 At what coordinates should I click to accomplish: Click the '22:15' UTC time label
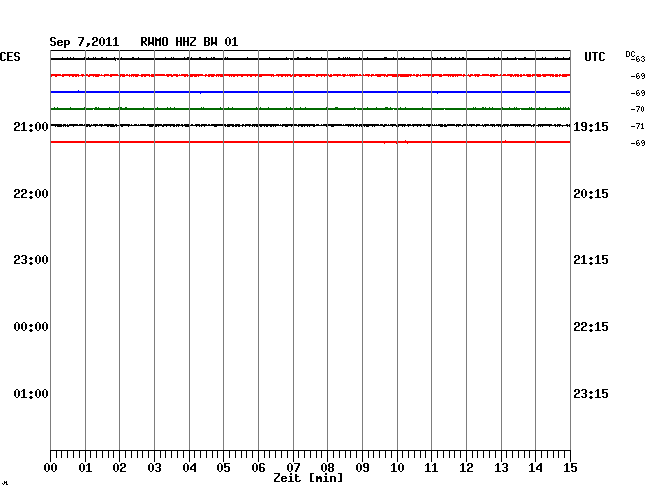pos(591,327)
